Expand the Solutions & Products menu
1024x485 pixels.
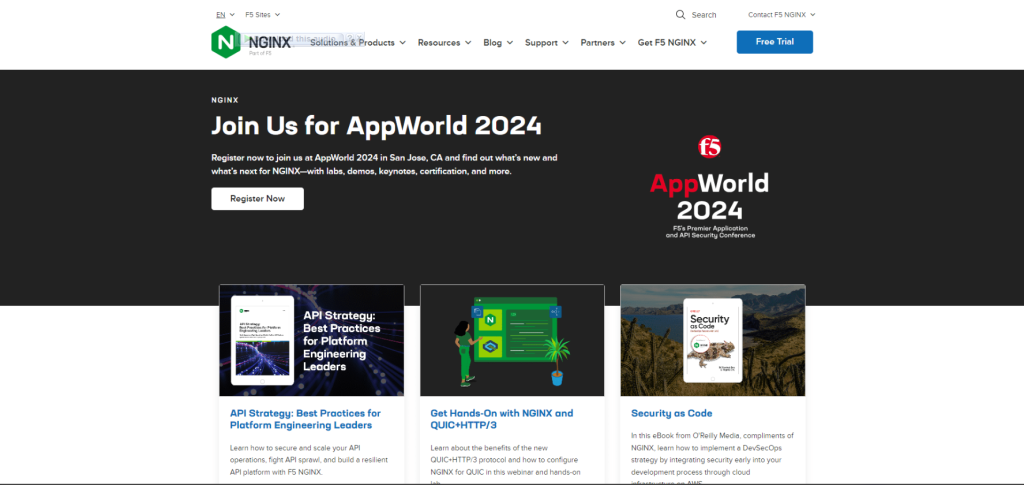[358, 42]
